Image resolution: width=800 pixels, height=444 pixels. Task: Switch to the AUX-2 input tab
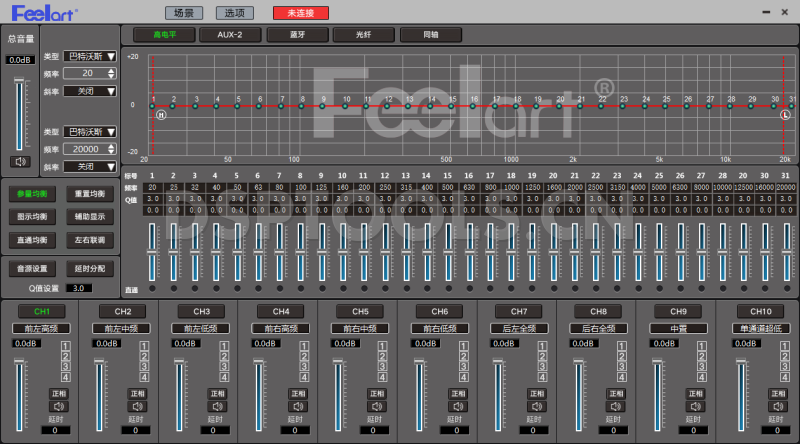click(x=229, y=34)
